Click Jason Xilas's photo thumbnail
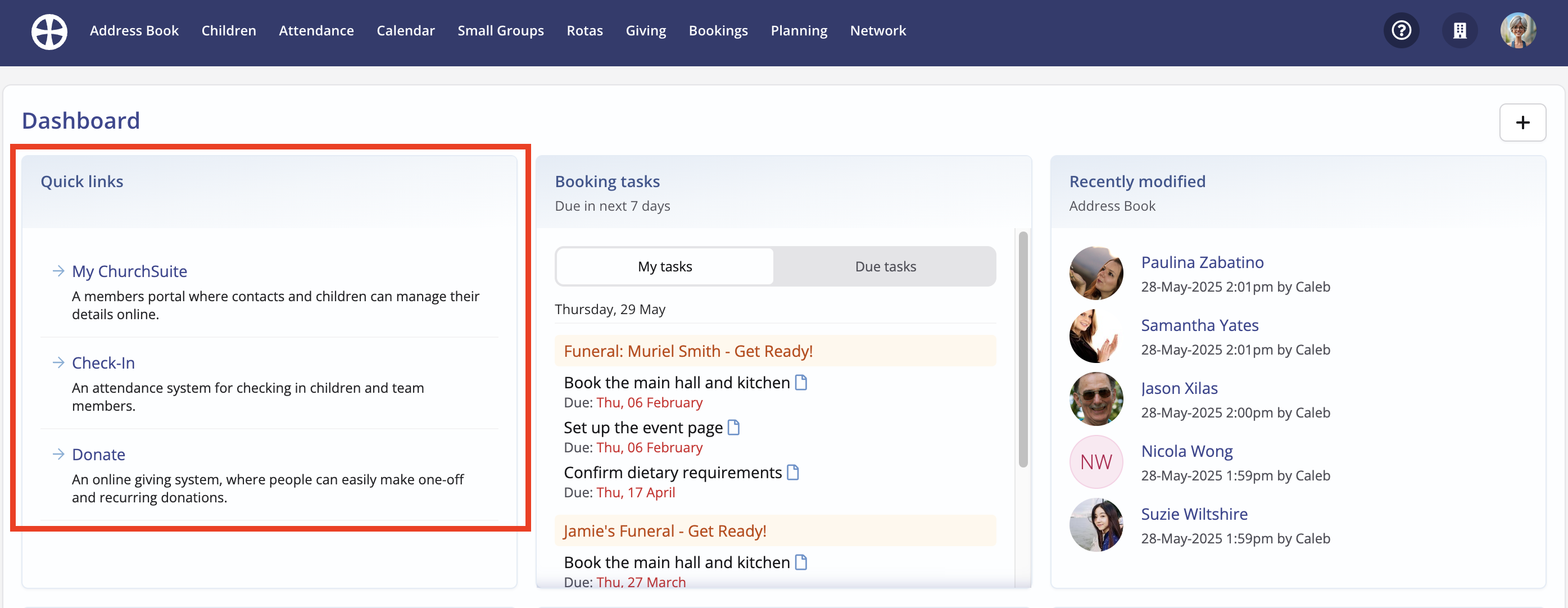 pos(1096,400)
